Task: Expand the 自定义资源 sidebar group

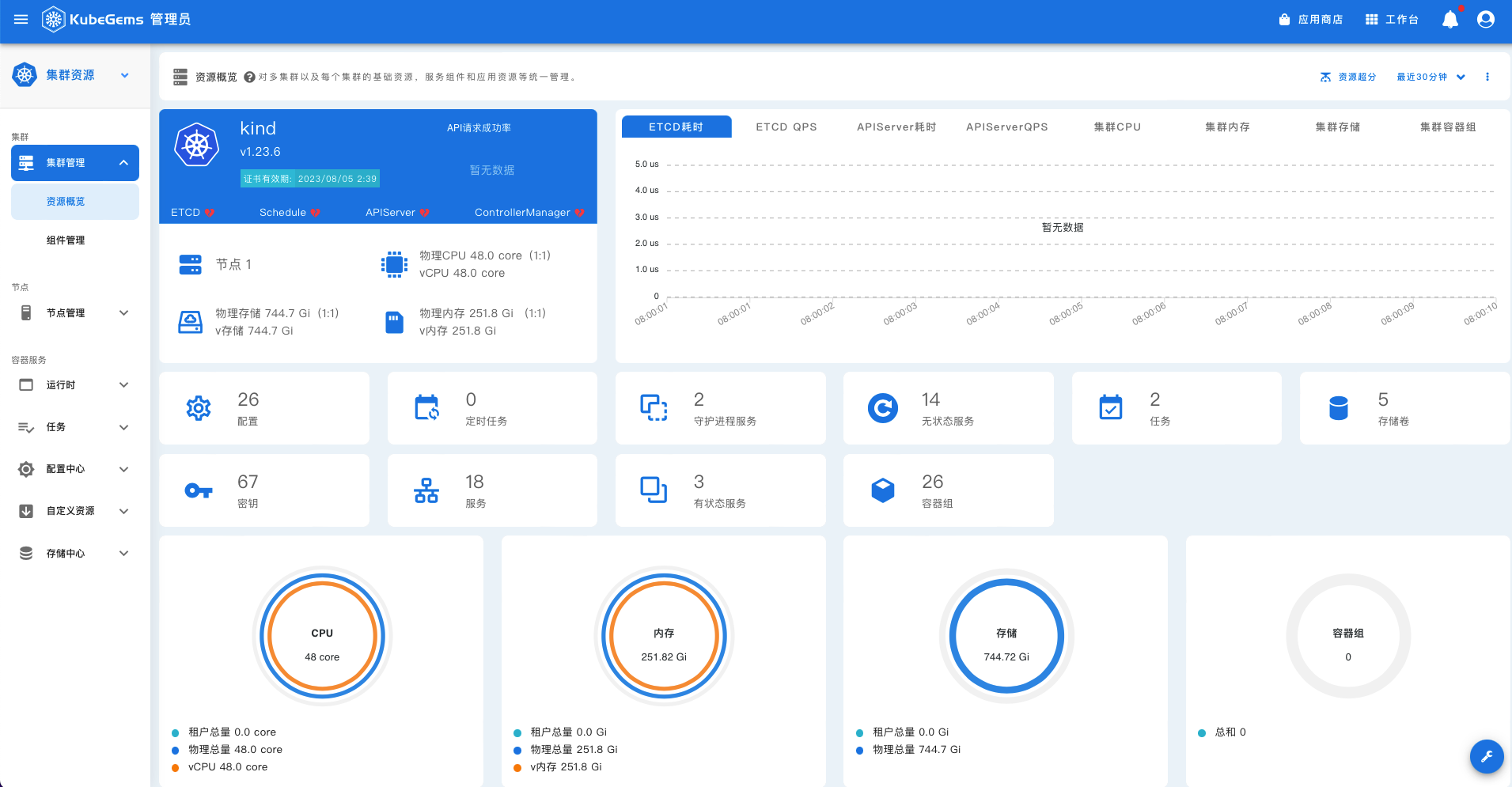Action: [75, 511]
